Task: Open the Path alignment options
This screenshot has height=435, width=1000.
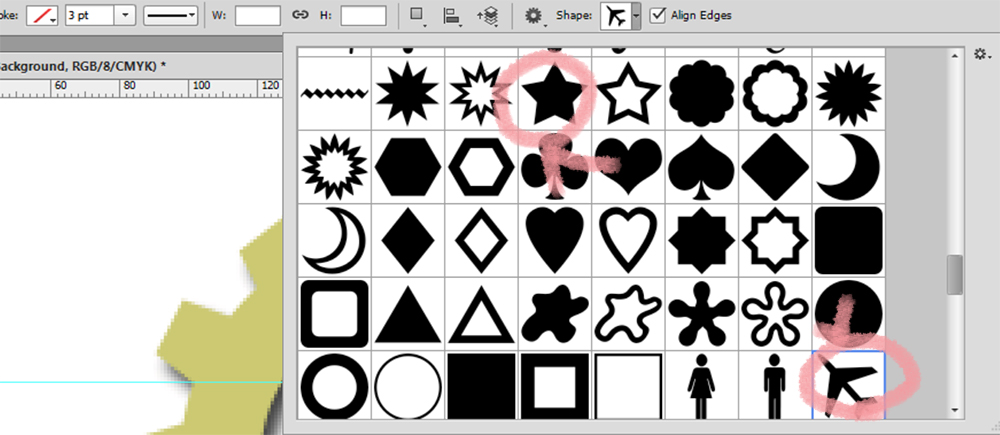Action: point(452,17)
